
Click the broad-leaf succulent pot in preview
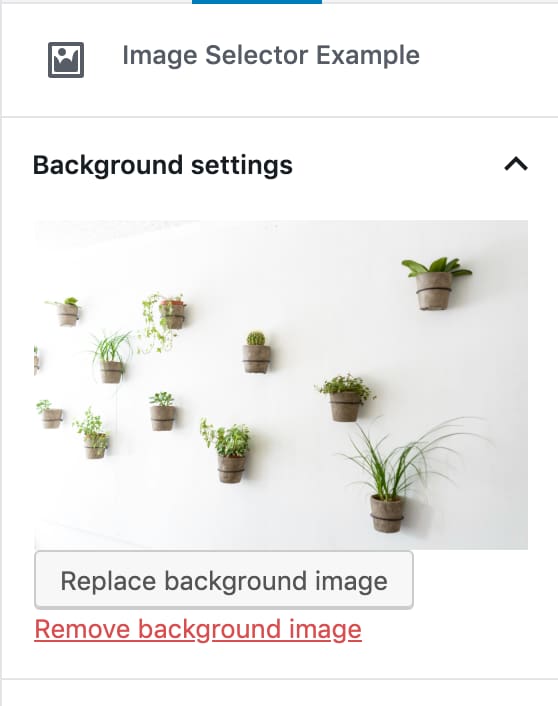pyautogui.click(x=434, y=285)
